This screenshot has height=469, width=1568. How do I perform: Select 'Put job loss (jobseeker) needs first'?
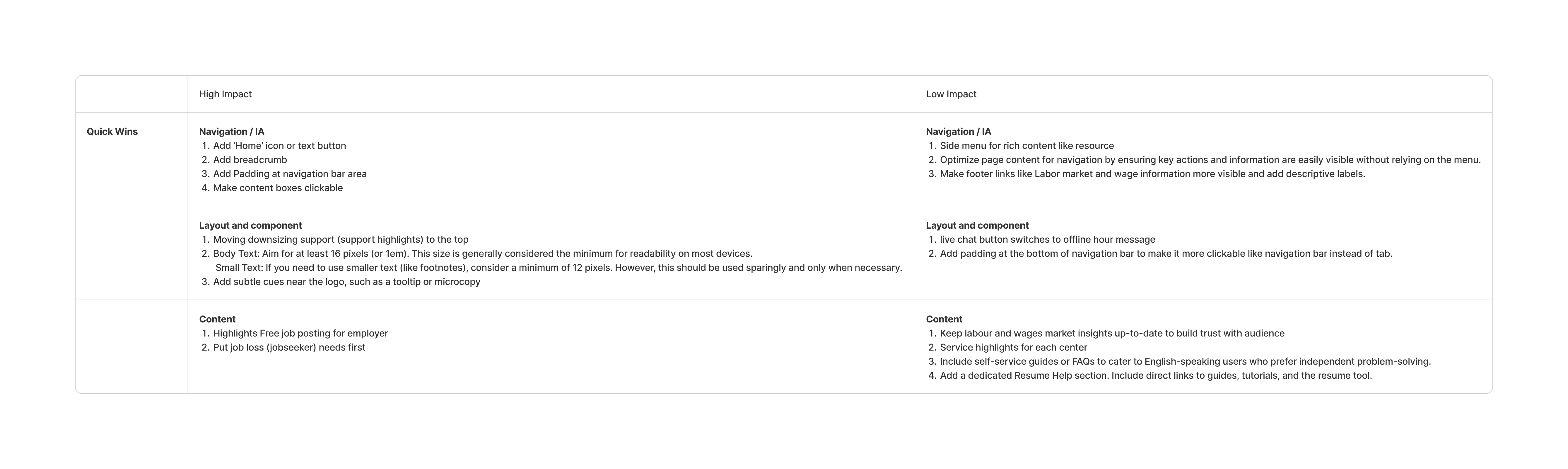point(289,347)
